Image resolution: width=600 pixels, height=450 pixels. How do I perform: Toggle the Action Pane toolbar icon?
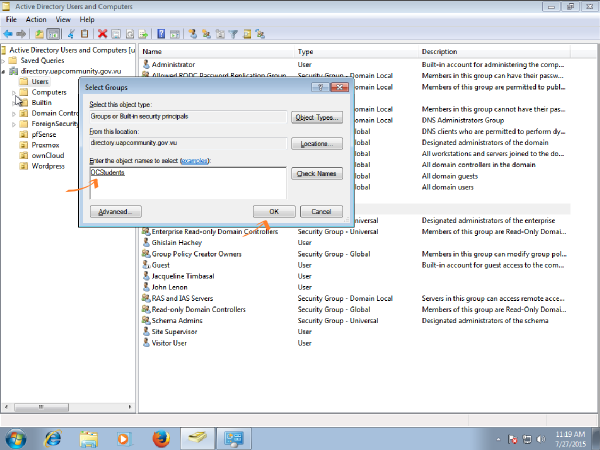tap(174, 34)
